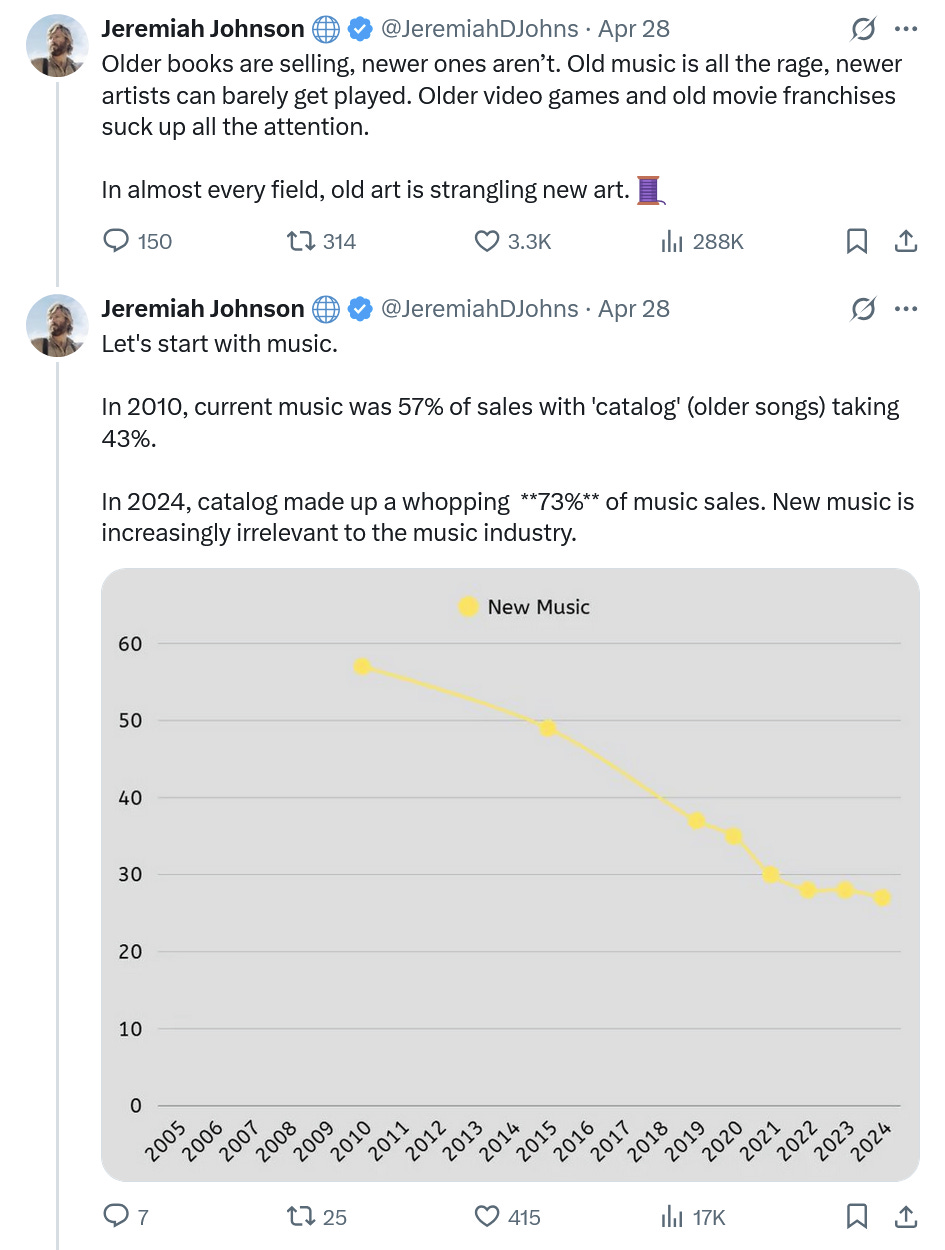The image size is (945, 1250).
Task: Repost the music tweet with 25 reposts
Action: (299, 1216)
